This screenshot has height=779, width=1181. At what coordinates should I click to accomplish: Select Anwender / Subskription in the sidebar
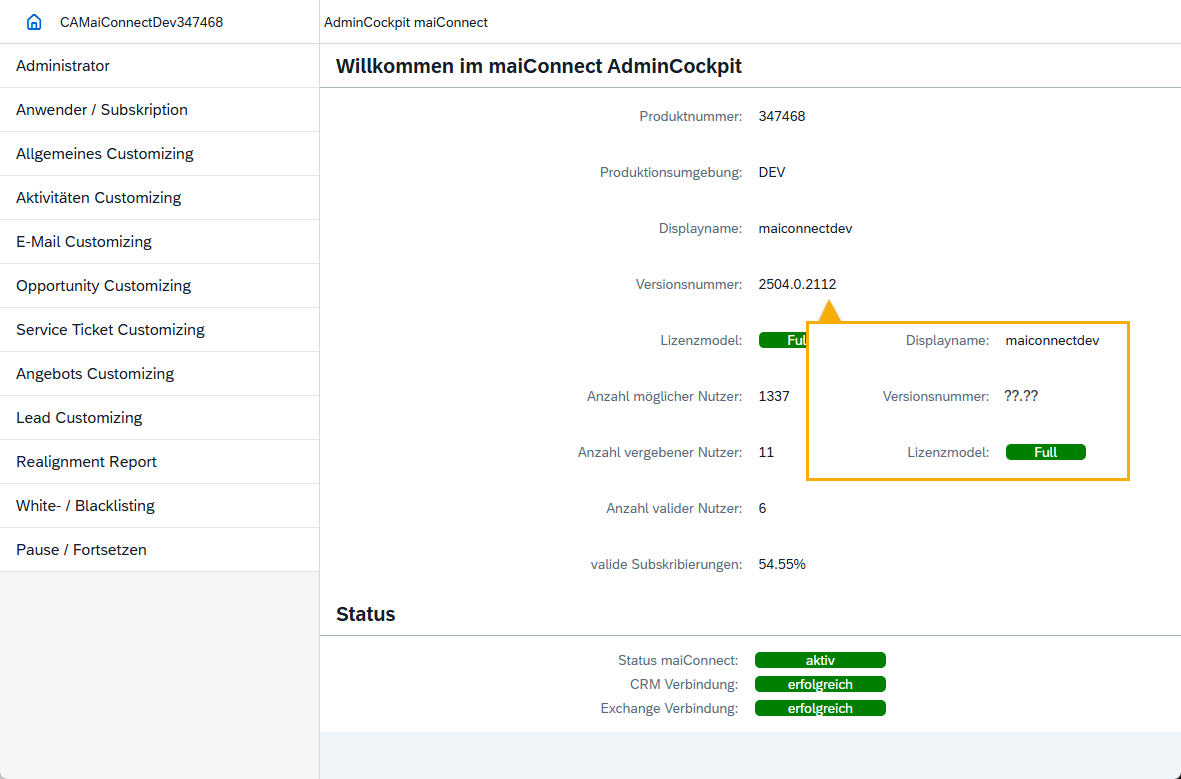click(x=102, y=110)
